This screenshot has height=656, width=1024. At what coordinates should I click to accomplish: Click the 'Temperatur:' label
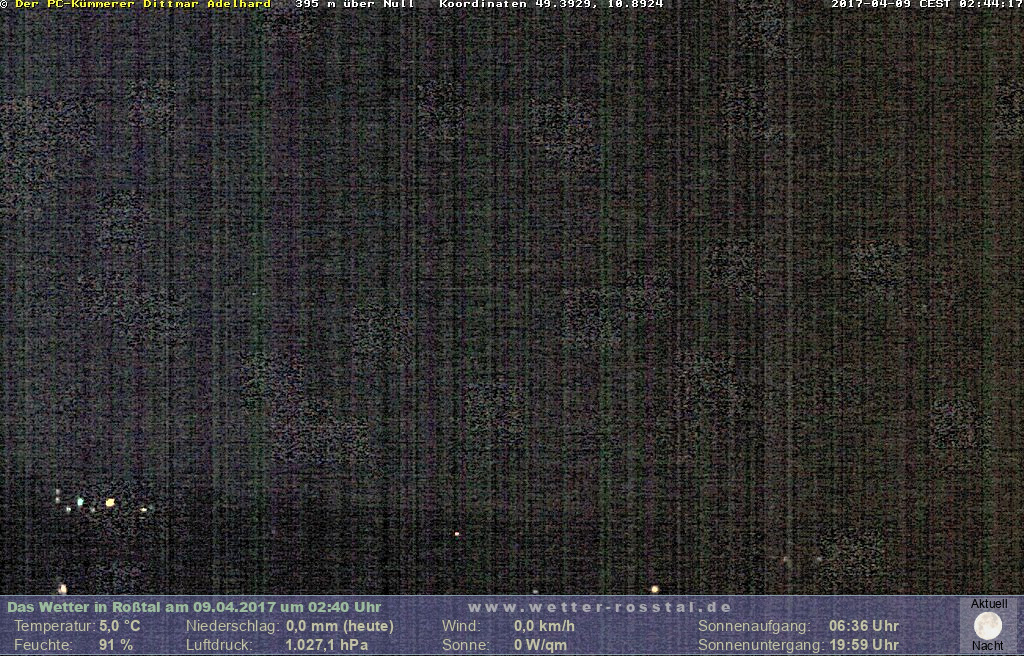[x=55, y=626]
